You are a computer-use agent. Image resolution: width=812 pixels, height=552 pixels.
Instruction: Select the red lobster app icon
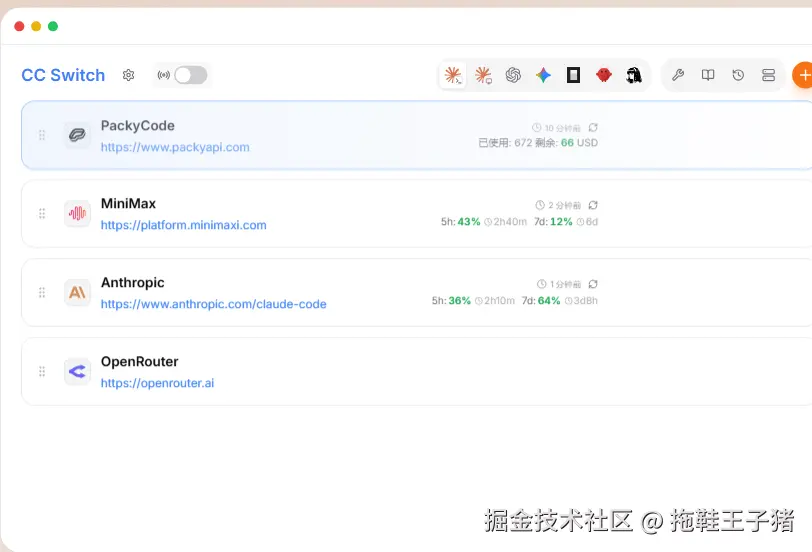603,75
